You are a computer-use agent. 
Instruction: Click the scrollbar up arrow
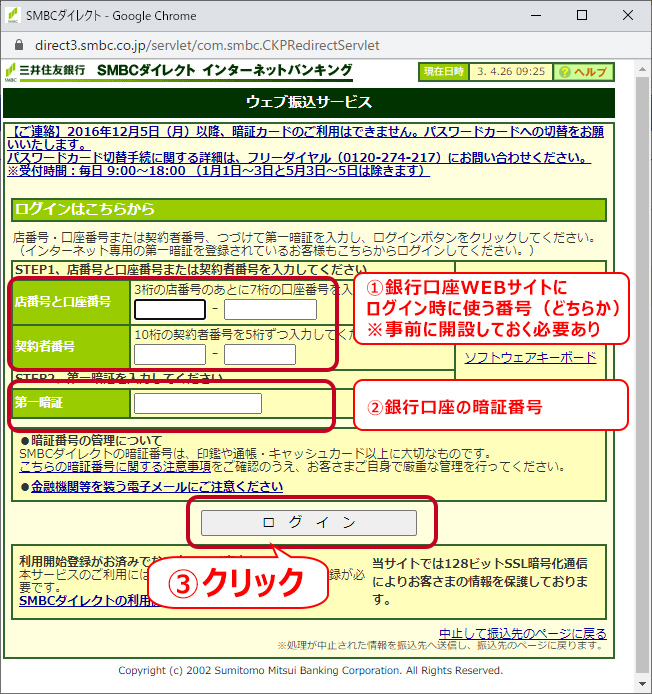pyautogui.click(x=642, y=69)
